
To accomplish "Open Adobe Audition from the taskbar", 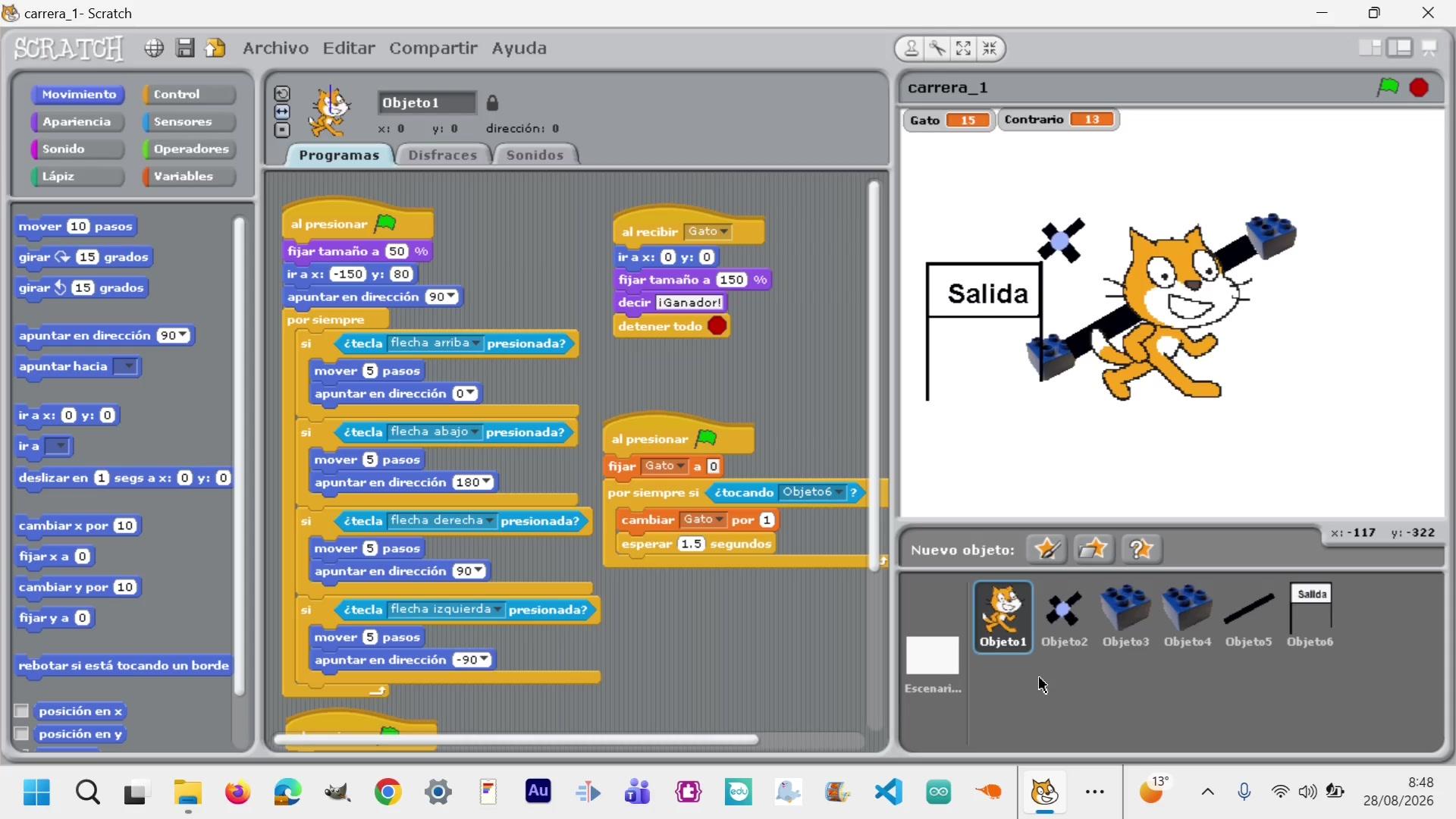I will [x=538, y=792].
